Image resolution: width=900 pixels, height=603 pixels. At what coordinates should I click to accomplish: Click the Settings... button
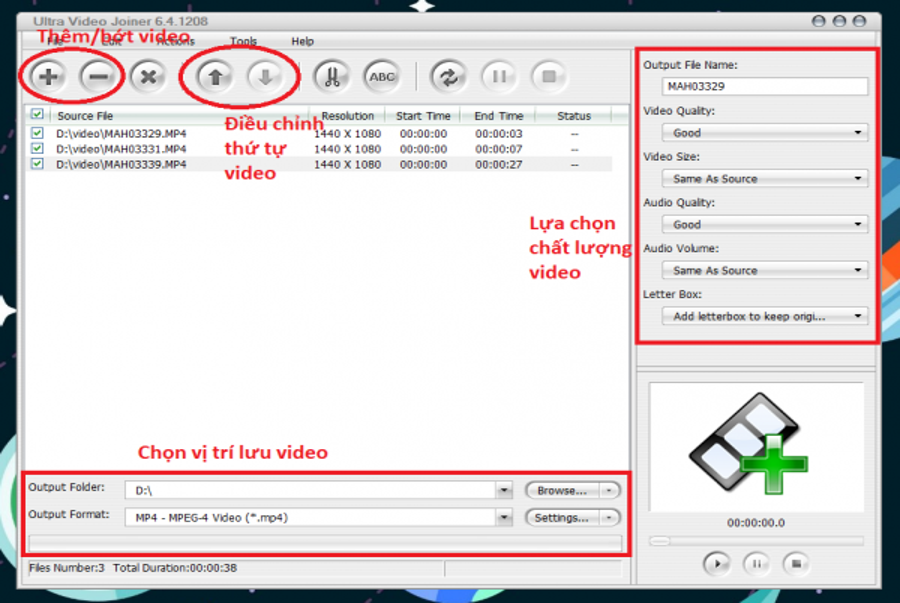[x=562, y=518]
